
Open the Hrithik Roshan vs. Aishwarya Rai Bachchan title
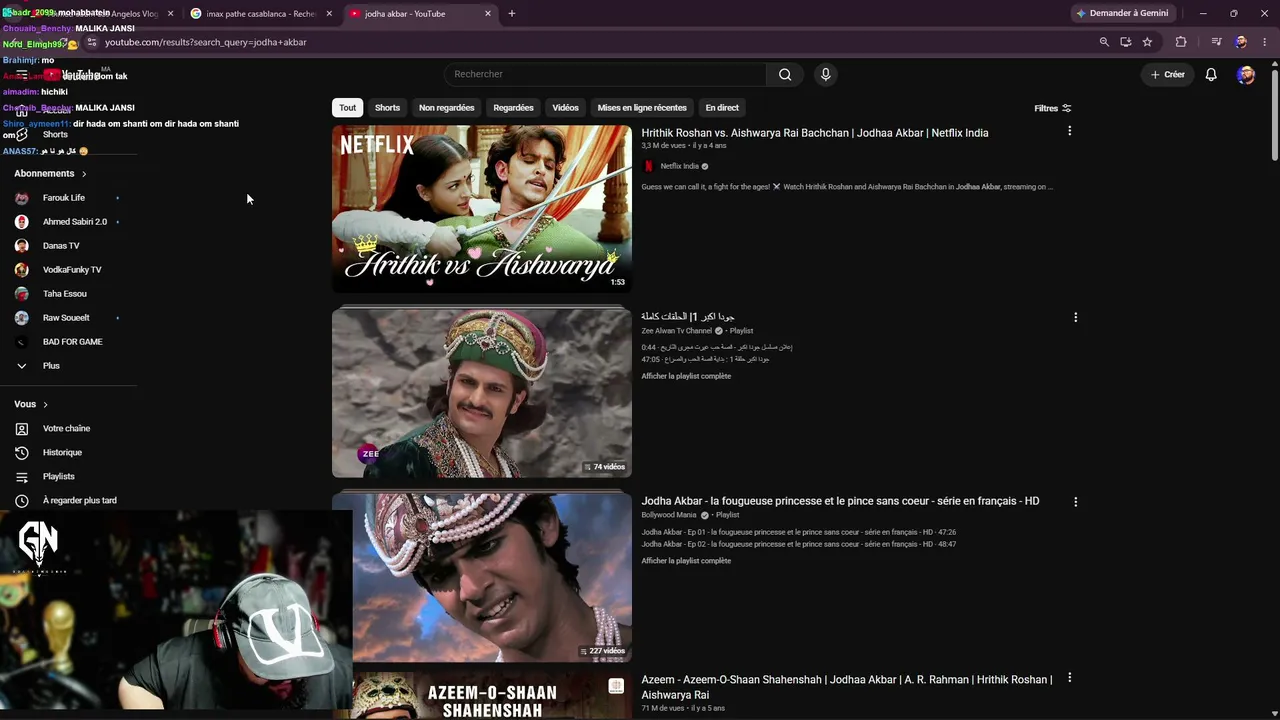point(815,133)
